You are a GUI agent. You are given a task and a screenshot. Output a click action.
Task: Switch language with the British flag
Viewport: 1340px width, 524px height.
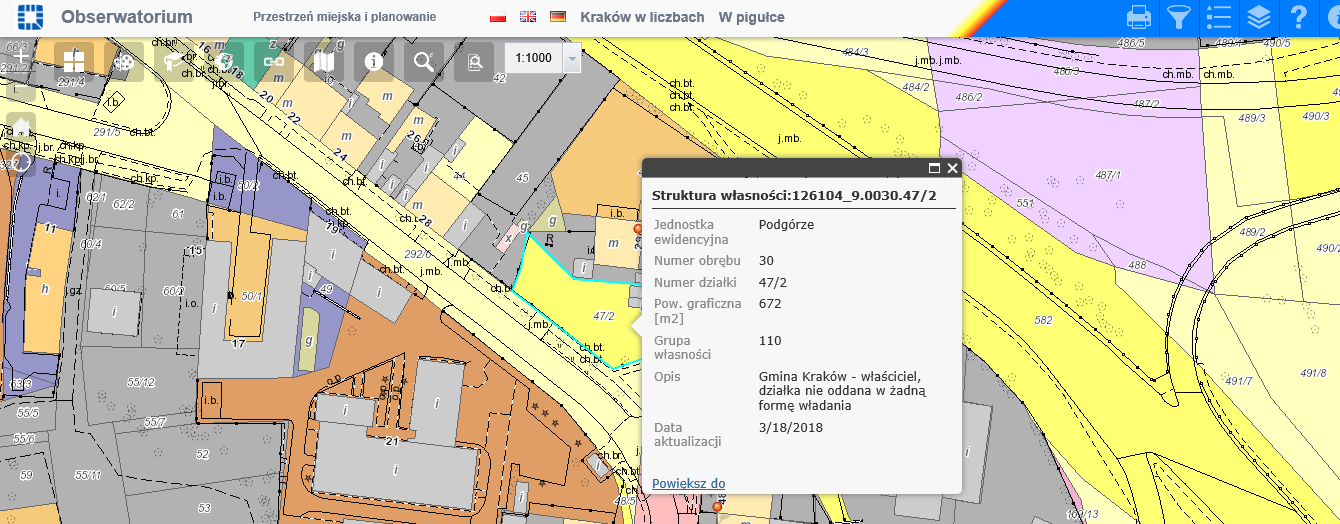(x=528, y=17)
